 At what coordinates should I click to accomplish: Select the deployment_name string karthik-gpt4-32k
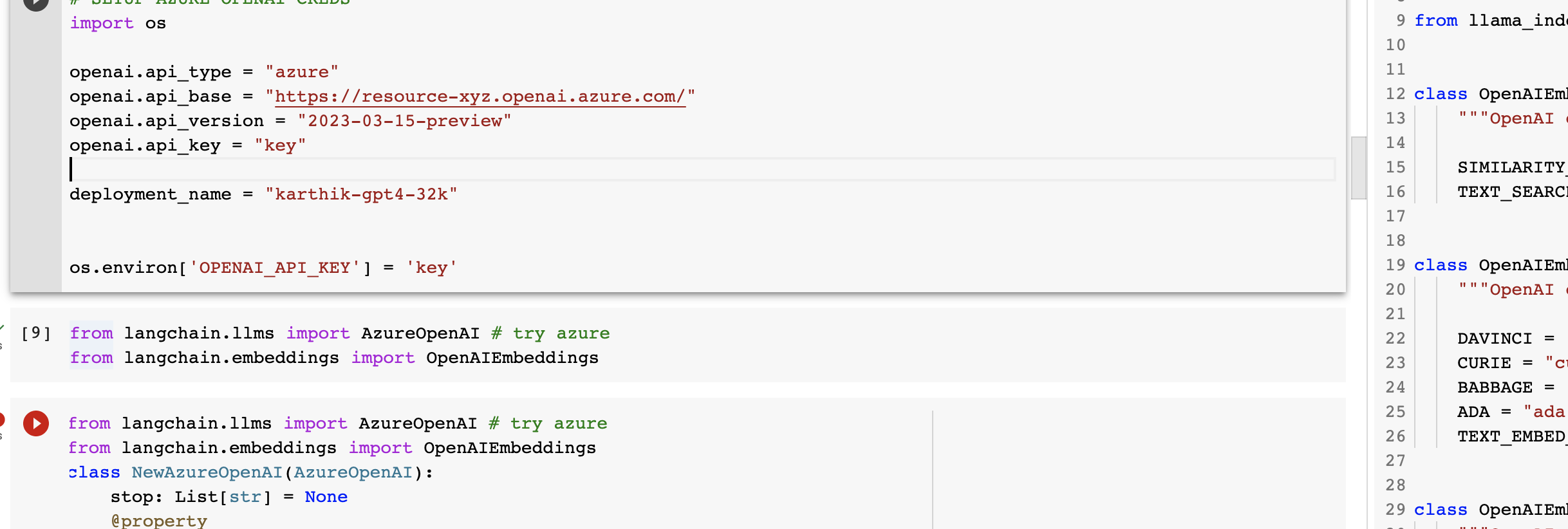pyautogui.click(x=362, y=194)
